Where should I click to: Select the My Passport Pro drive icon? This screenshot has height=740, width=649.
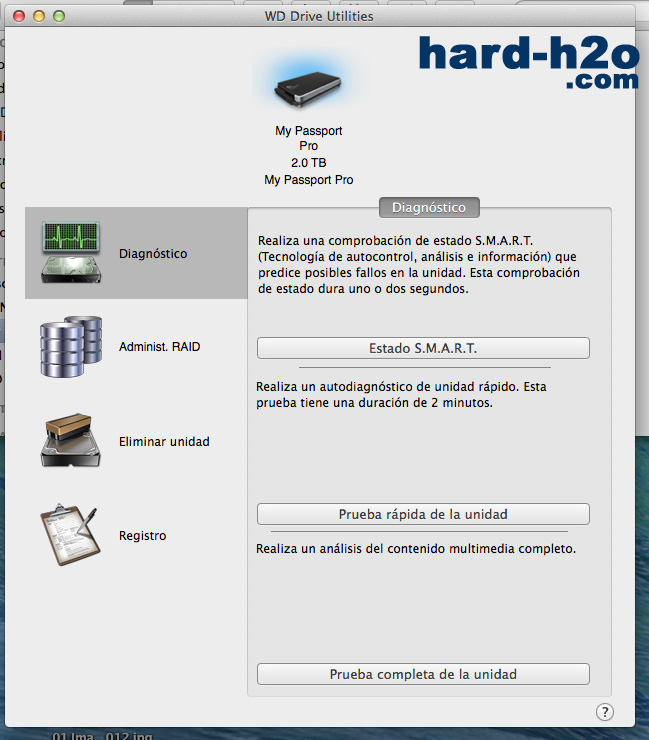coord(308,89)
